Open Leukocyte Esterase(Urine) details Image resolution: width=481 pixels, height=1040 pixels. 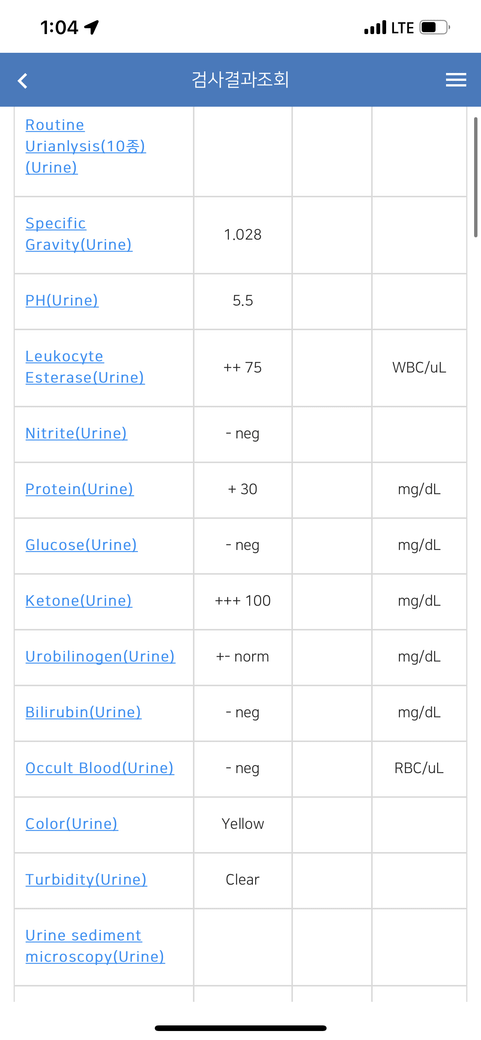(85, 367)
